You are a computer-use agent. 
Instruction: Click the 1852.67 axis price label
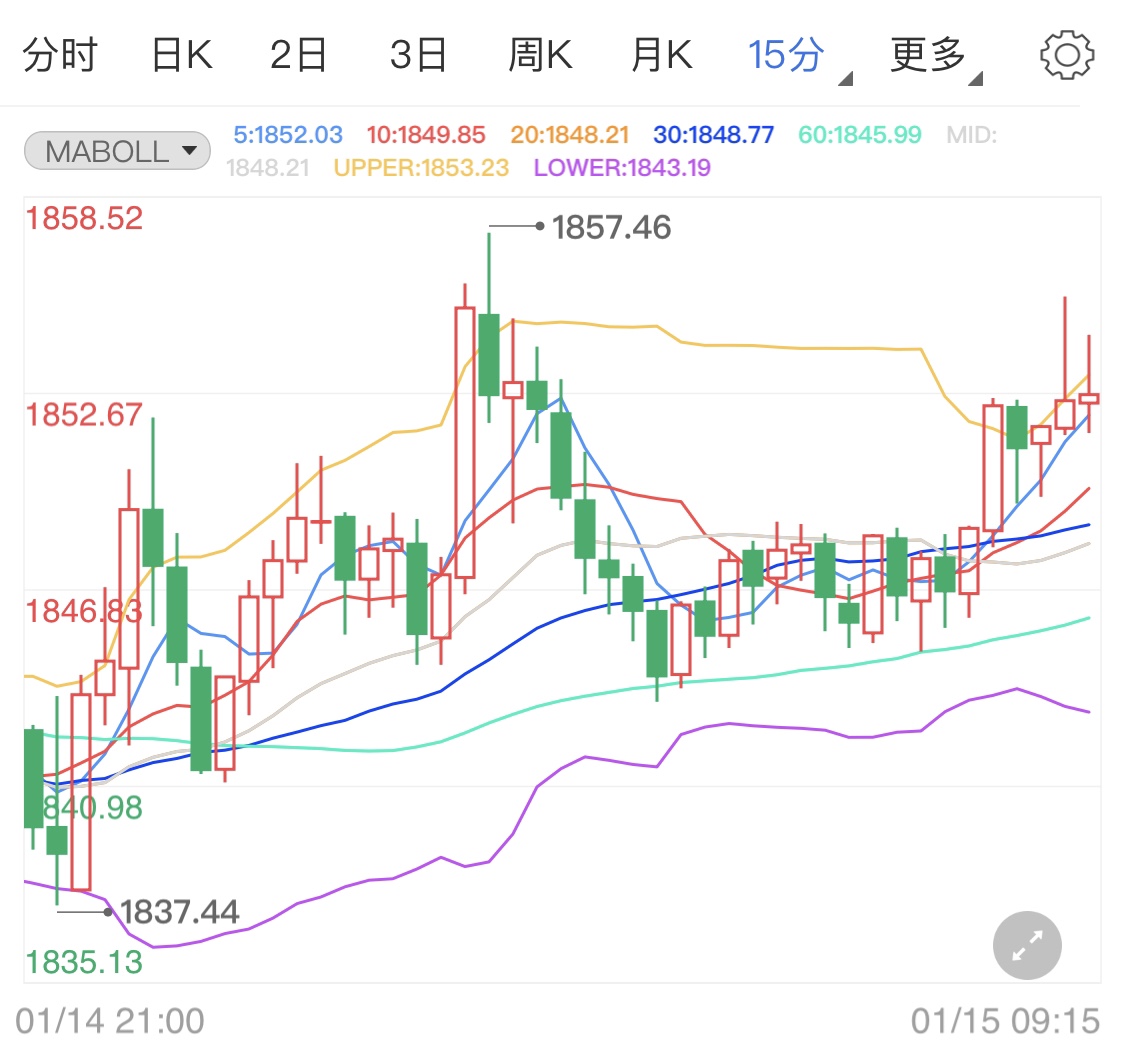click(x=84, y=415)
